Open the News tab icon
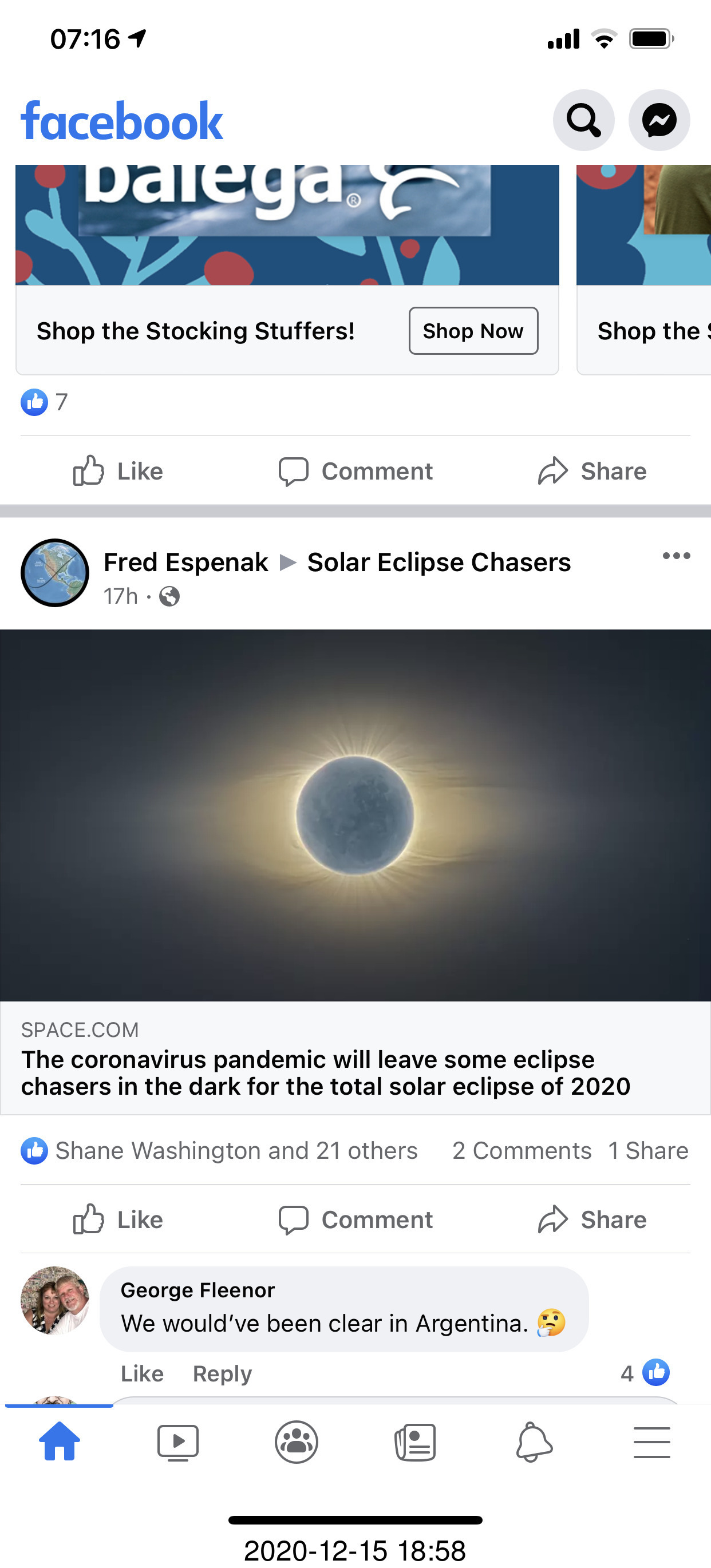 point(415,1442)
